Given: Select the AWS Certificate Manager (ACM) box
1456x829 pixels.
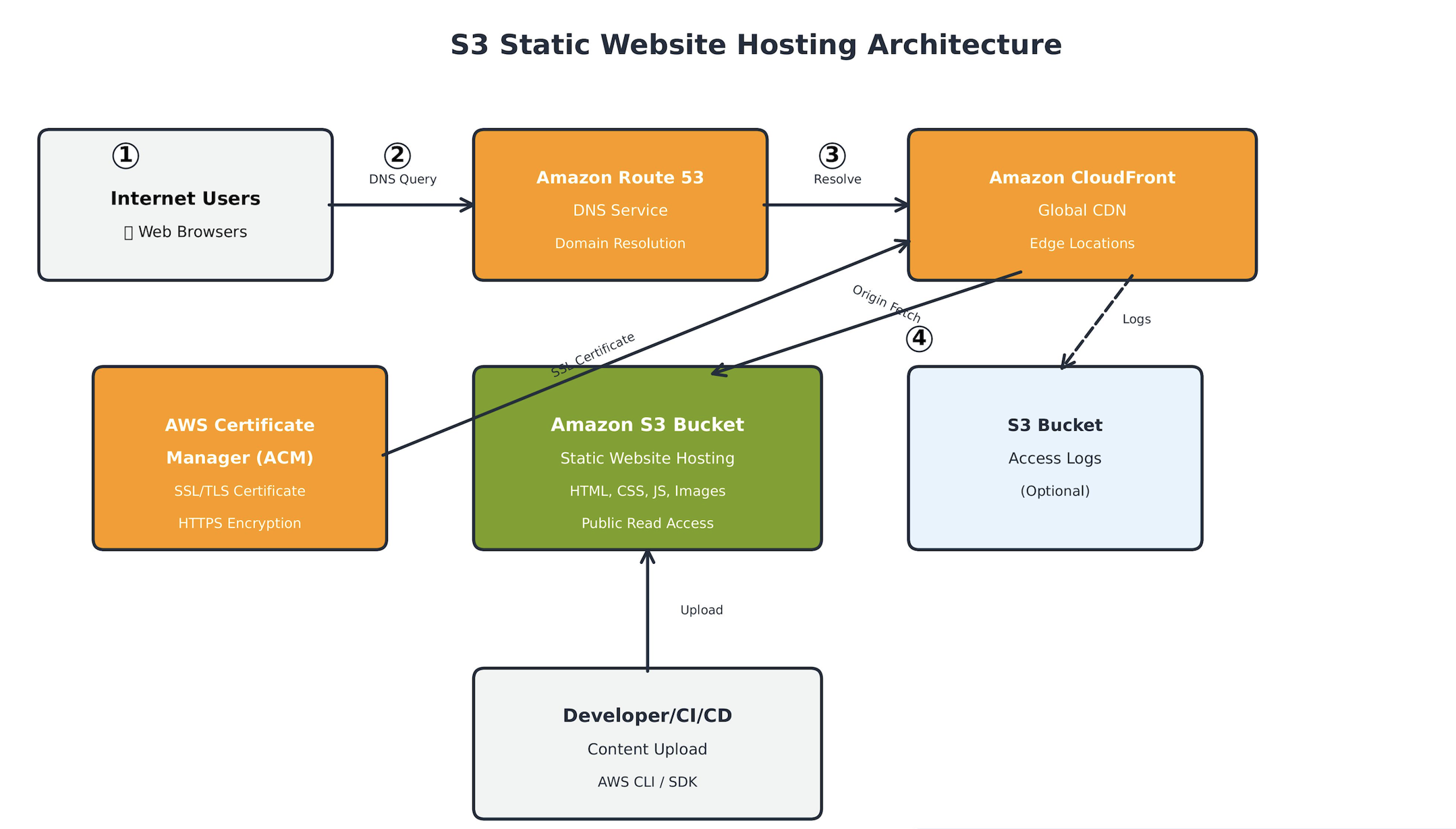Looking at the screenshot, I should click(x=239, y=457).
